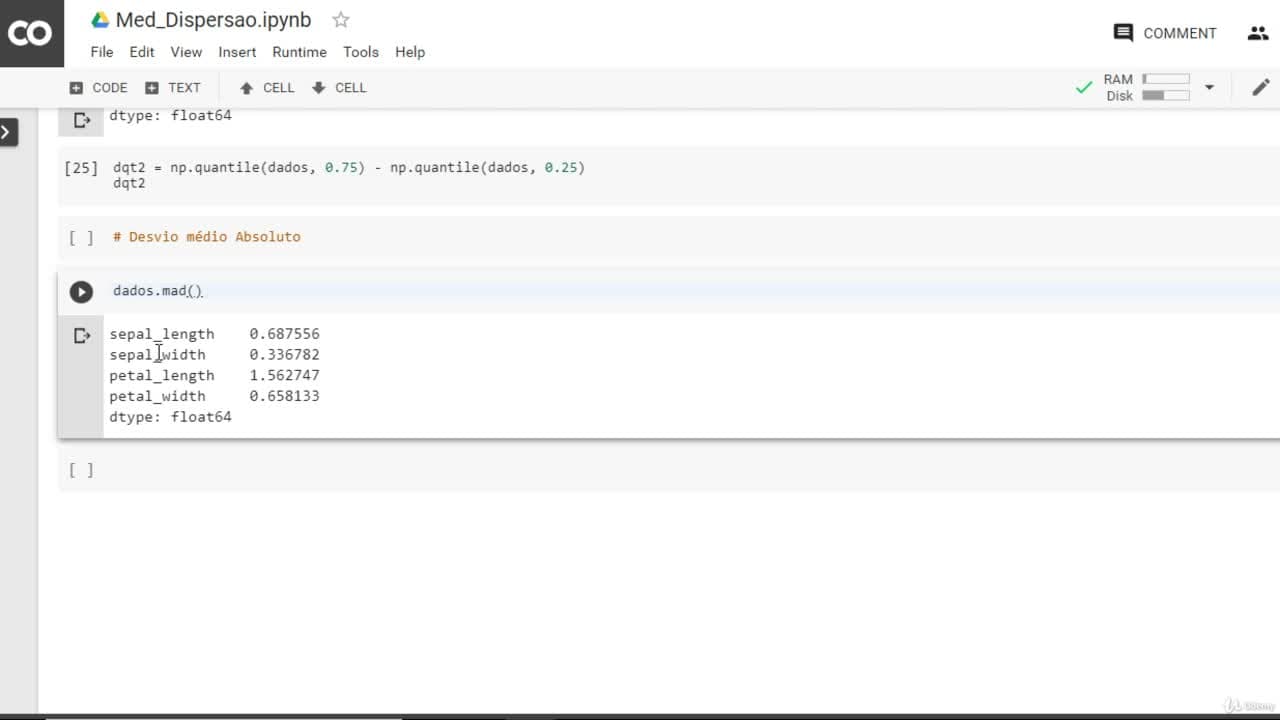Open the Edit menu
Viewport: 1280px width, 720px height.
[x=142, y=52]
